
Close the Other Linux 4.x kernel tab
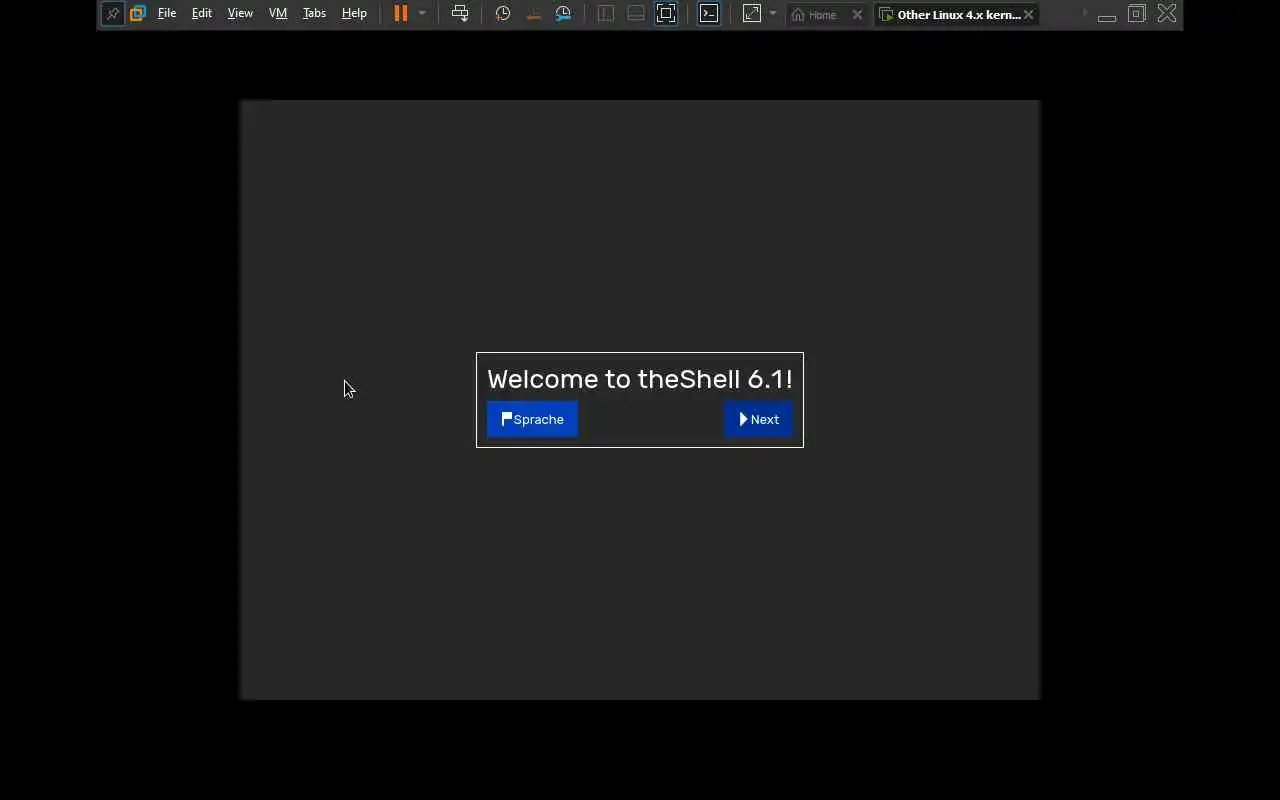tap(1028, 15)
